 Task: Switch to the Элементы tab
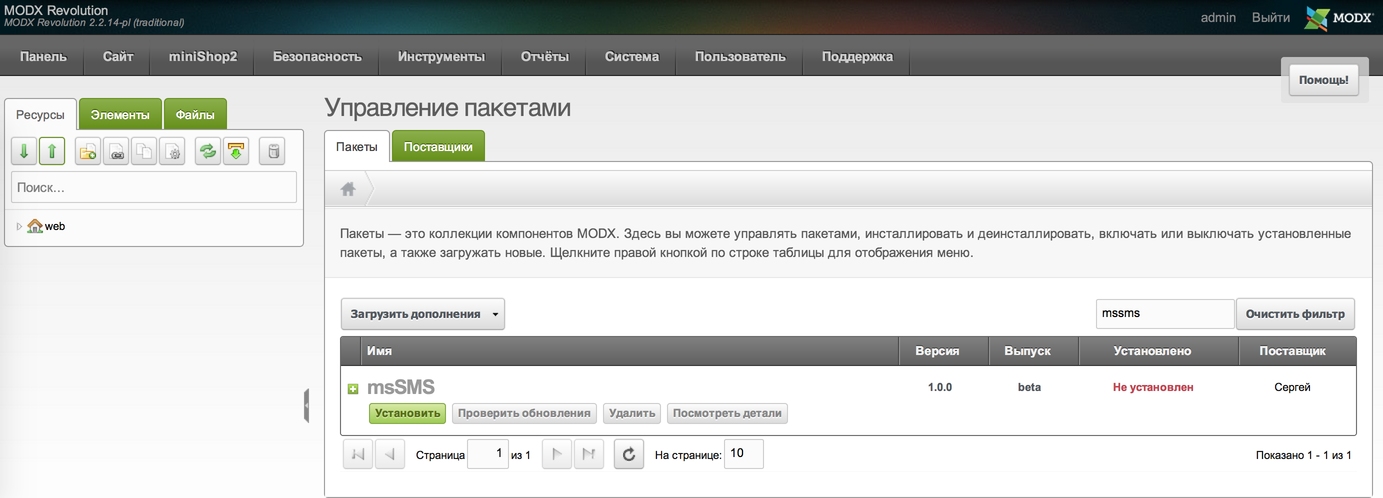120,115
